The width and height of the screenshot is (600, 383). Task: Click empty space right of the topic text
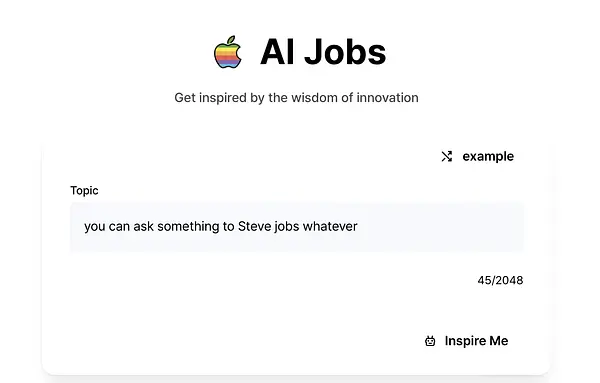click(x=440, y=227)
